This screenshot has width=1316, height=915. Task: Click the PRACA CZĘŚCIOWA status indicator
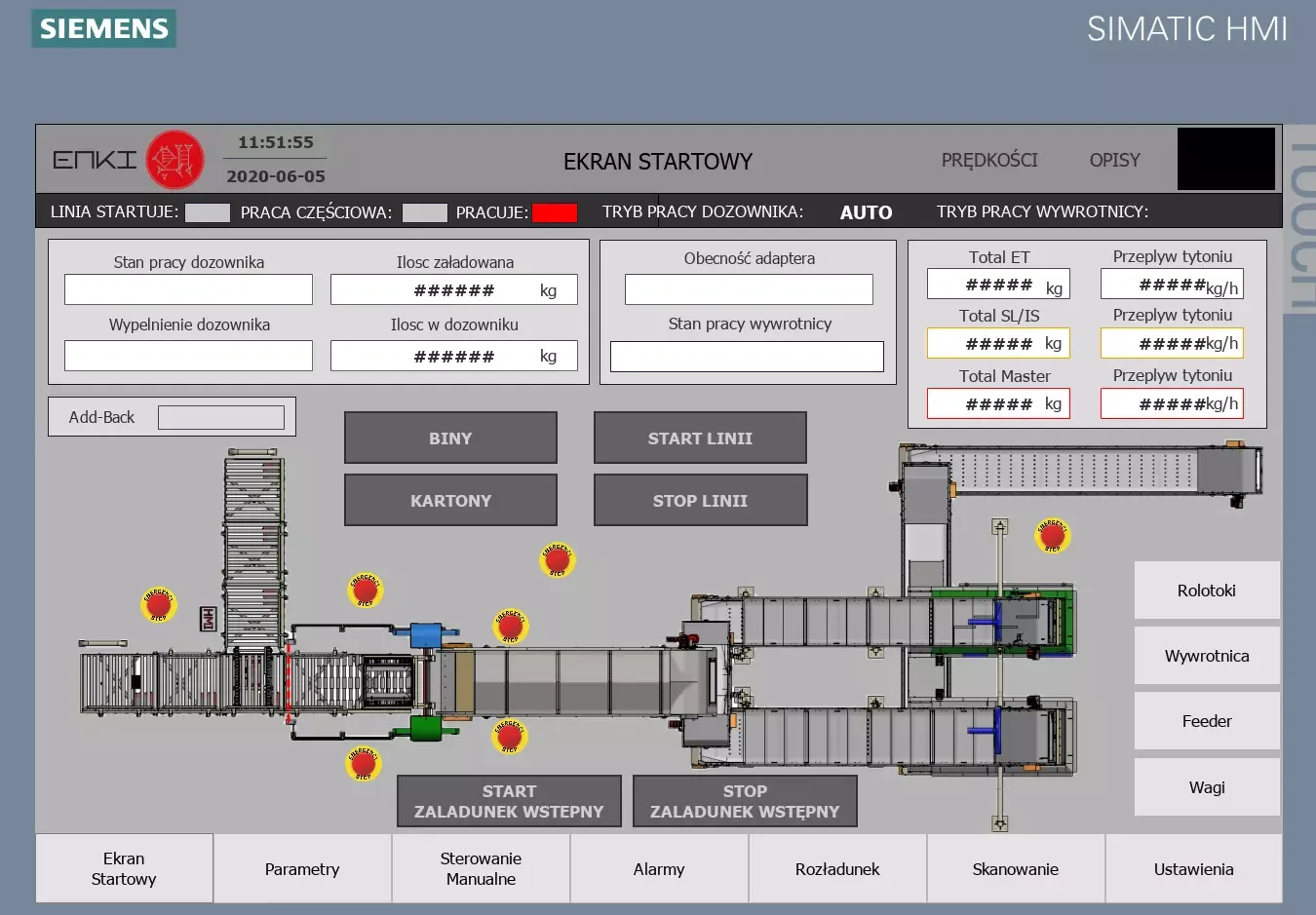424,212
